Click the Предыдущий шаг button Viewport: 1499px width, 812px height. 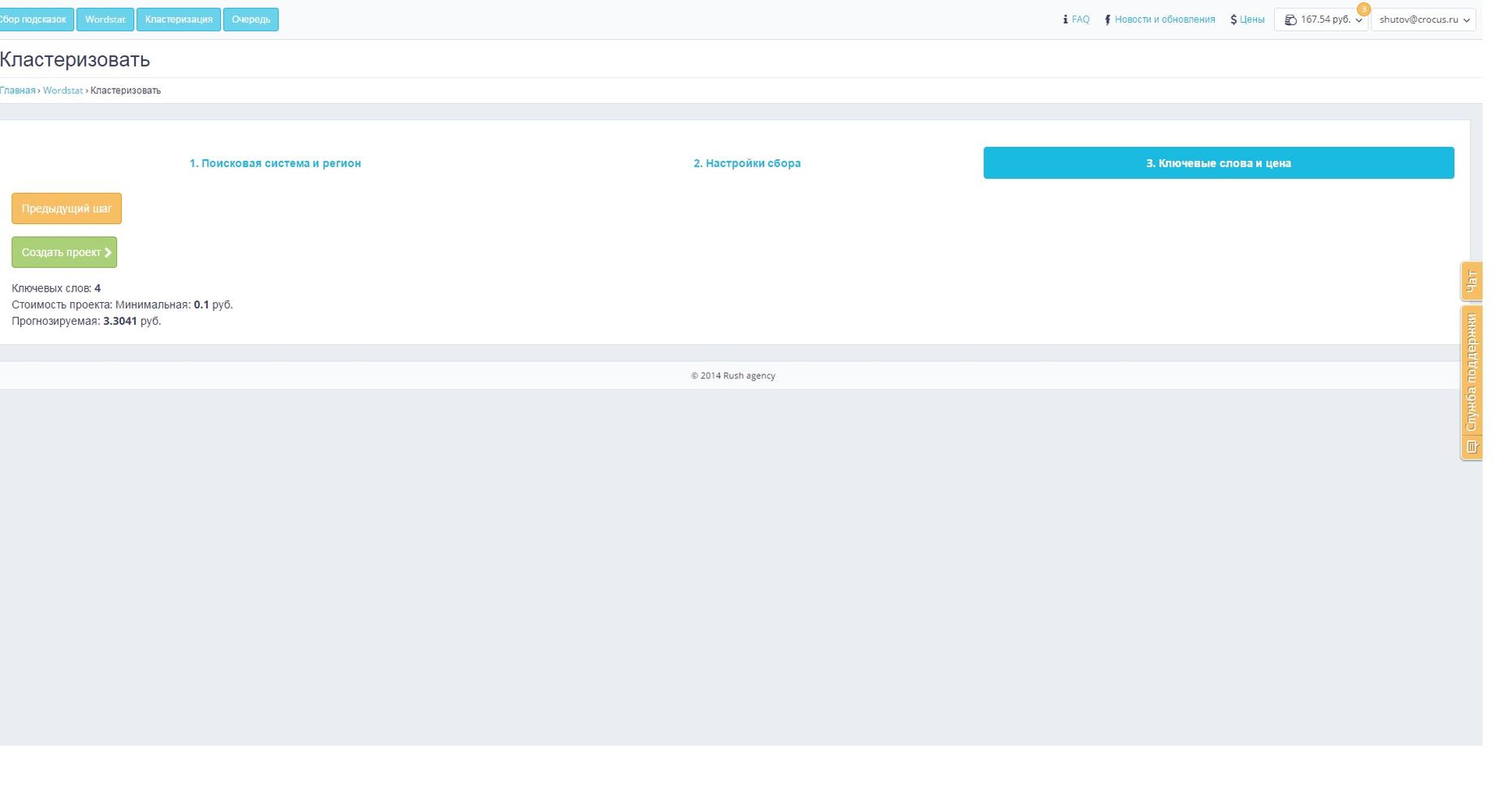click(67, 209)
